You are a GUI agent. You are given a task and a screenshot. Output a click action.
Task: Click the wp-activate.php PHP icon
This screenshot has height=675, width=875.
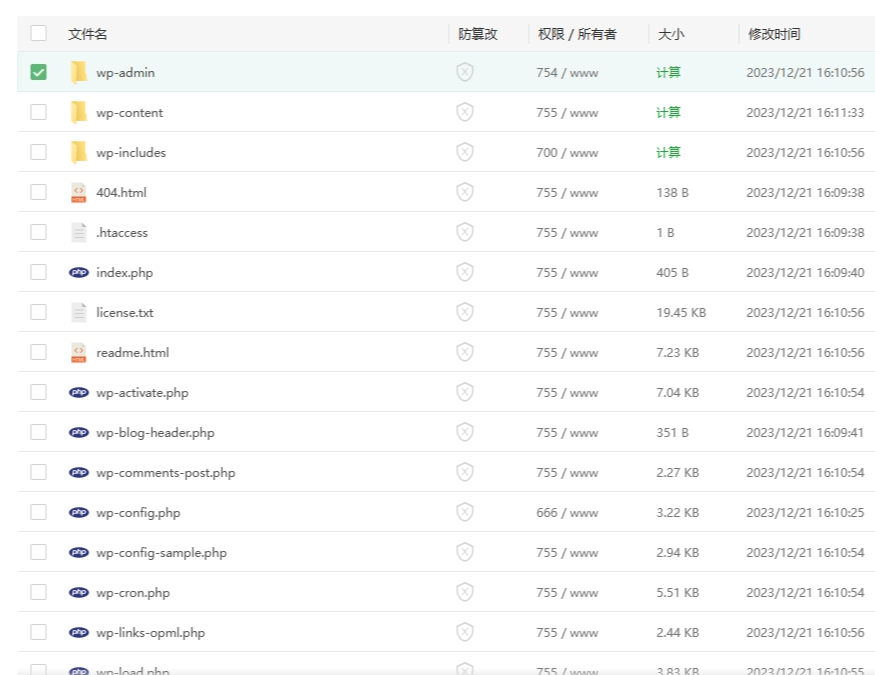click(79, 392)
